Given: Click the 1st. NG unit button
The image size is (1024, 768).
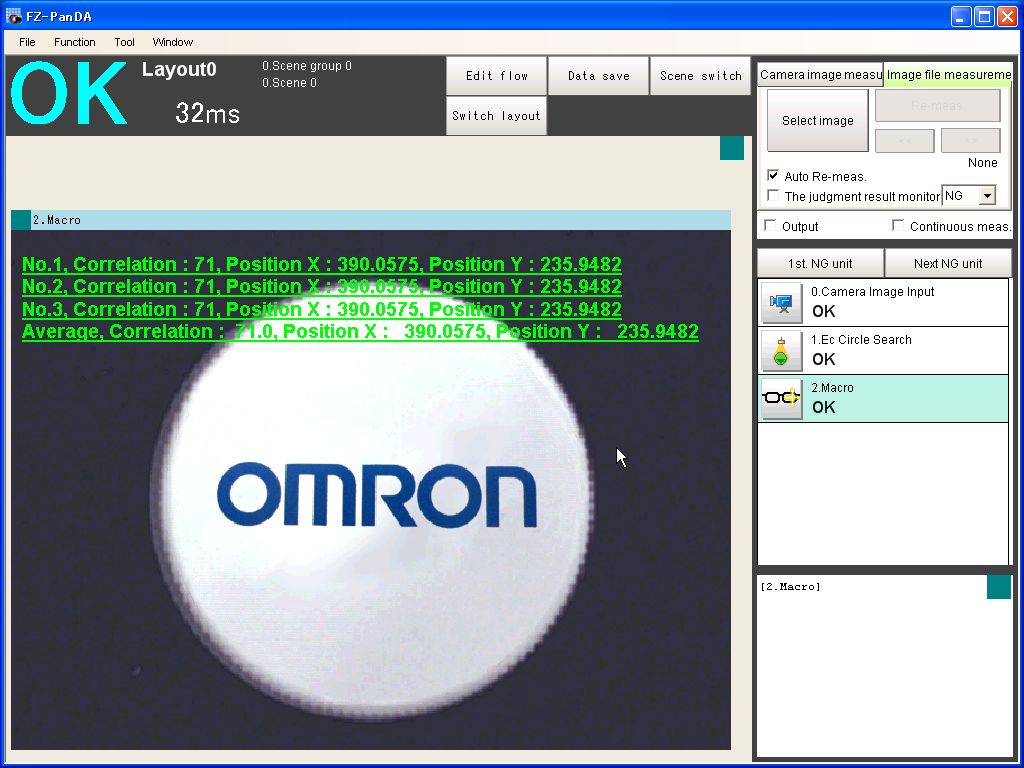Looking at the screenshot, I should (x=820, y=263).
